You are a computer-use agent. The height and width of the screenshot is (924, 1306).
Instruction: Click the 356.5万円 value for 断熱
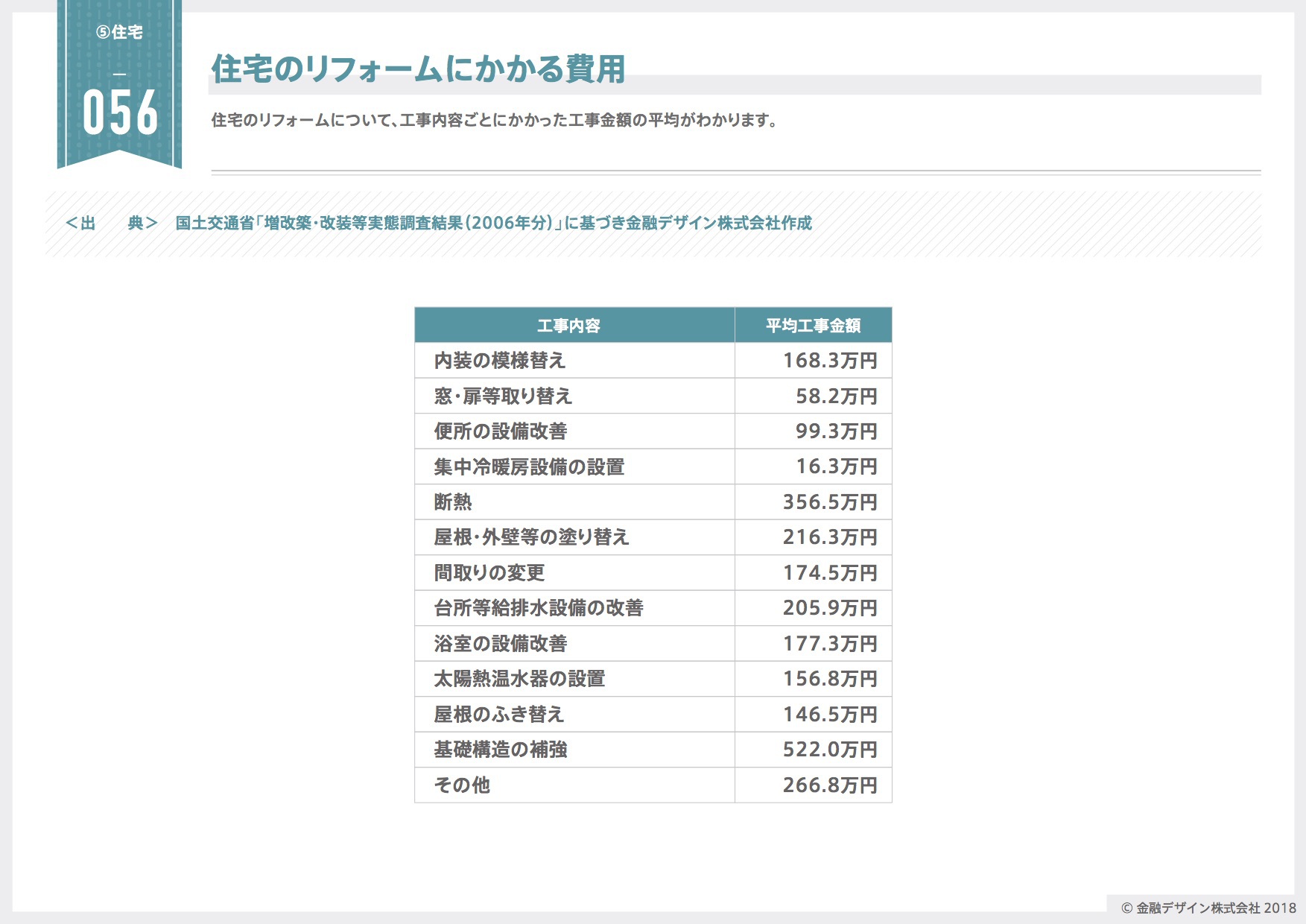(829, 502)
